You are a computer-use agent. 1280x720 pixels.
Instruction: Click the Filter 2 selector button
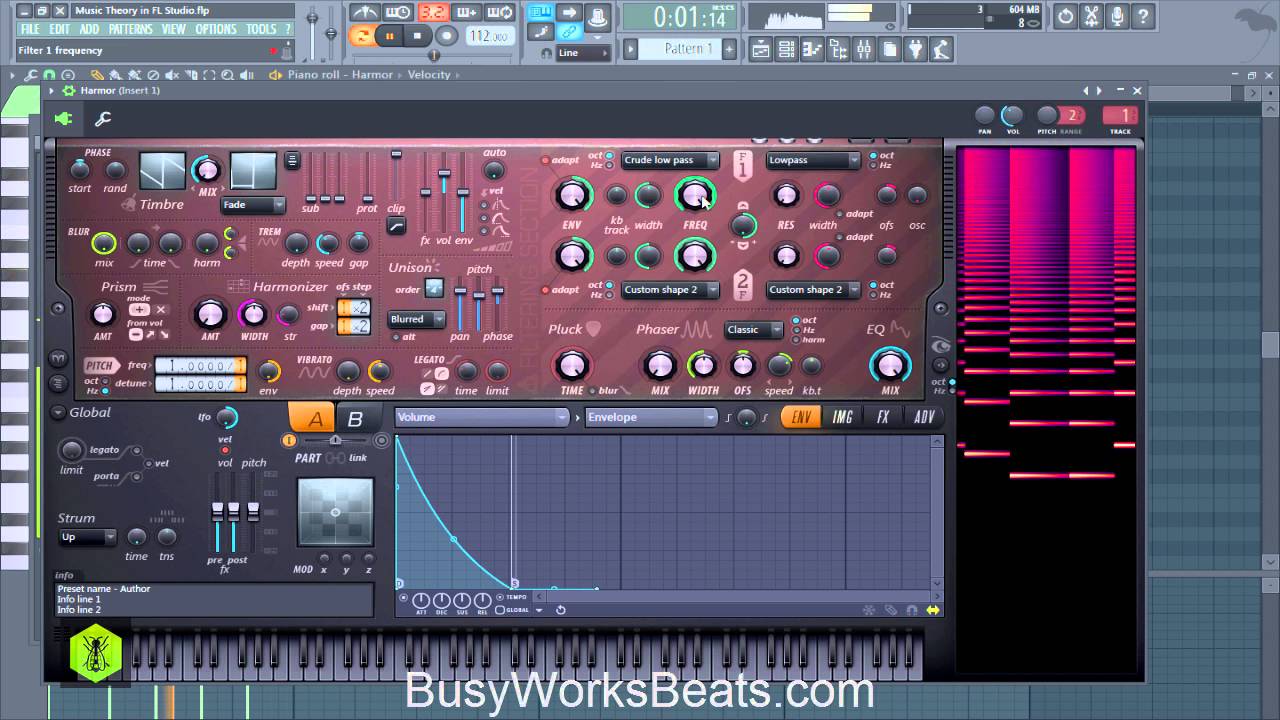click(x=742, y=286)
